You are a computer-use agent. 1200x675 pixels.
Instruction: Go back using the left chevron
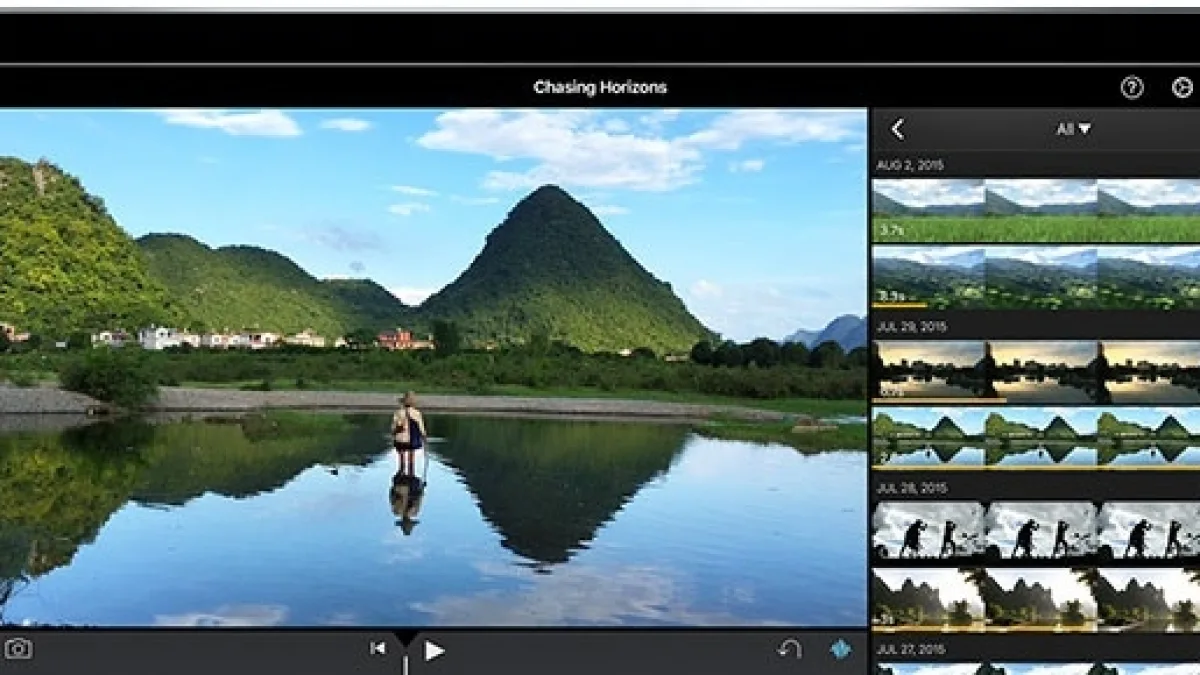click(x=897, y=129)
